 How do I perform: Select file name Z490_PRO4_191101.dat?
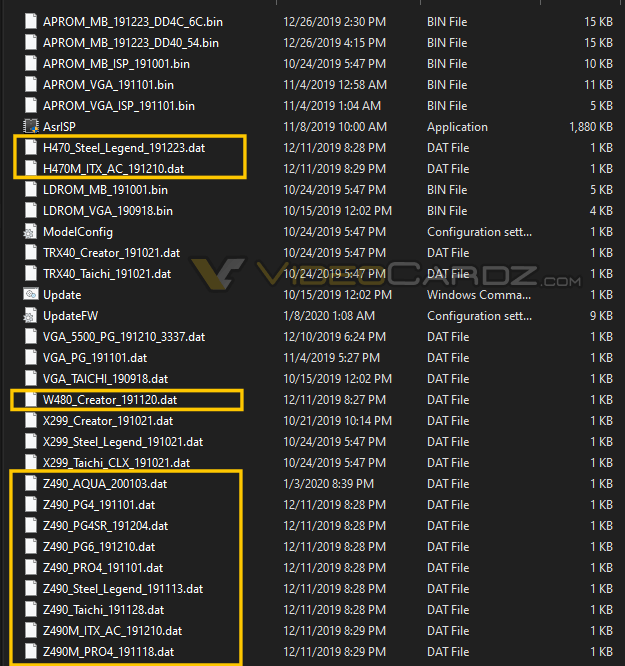coord(103,568)
